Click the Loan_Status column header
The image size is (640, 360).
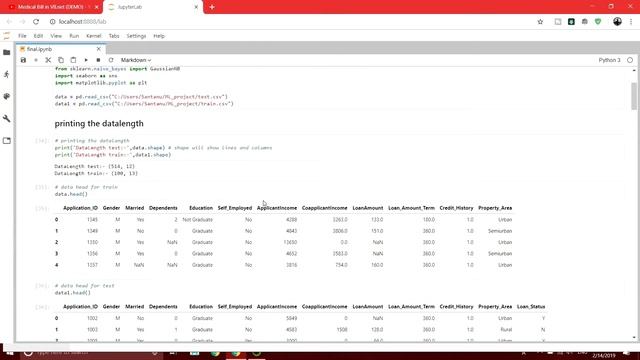point(531,307)
